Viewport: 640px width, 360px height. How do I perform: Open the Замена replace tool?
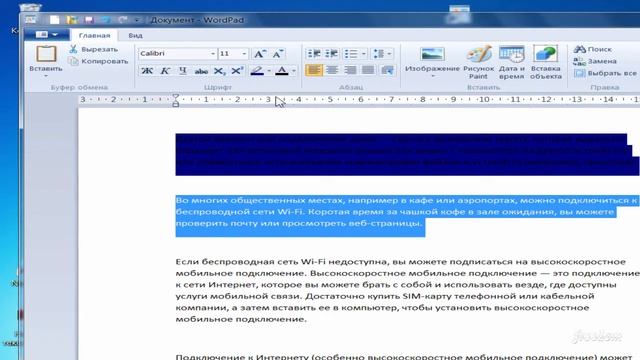pos(595,61)
